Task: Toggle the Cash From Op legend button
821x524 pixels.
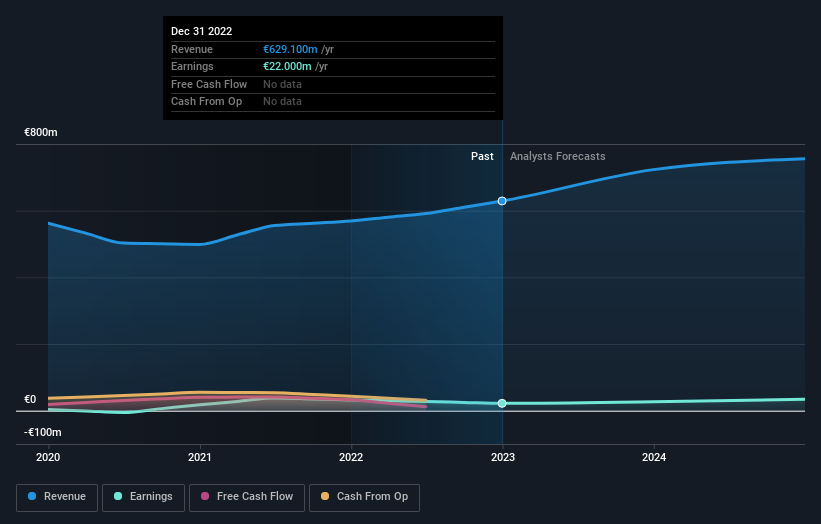Action: click(364, 497)
